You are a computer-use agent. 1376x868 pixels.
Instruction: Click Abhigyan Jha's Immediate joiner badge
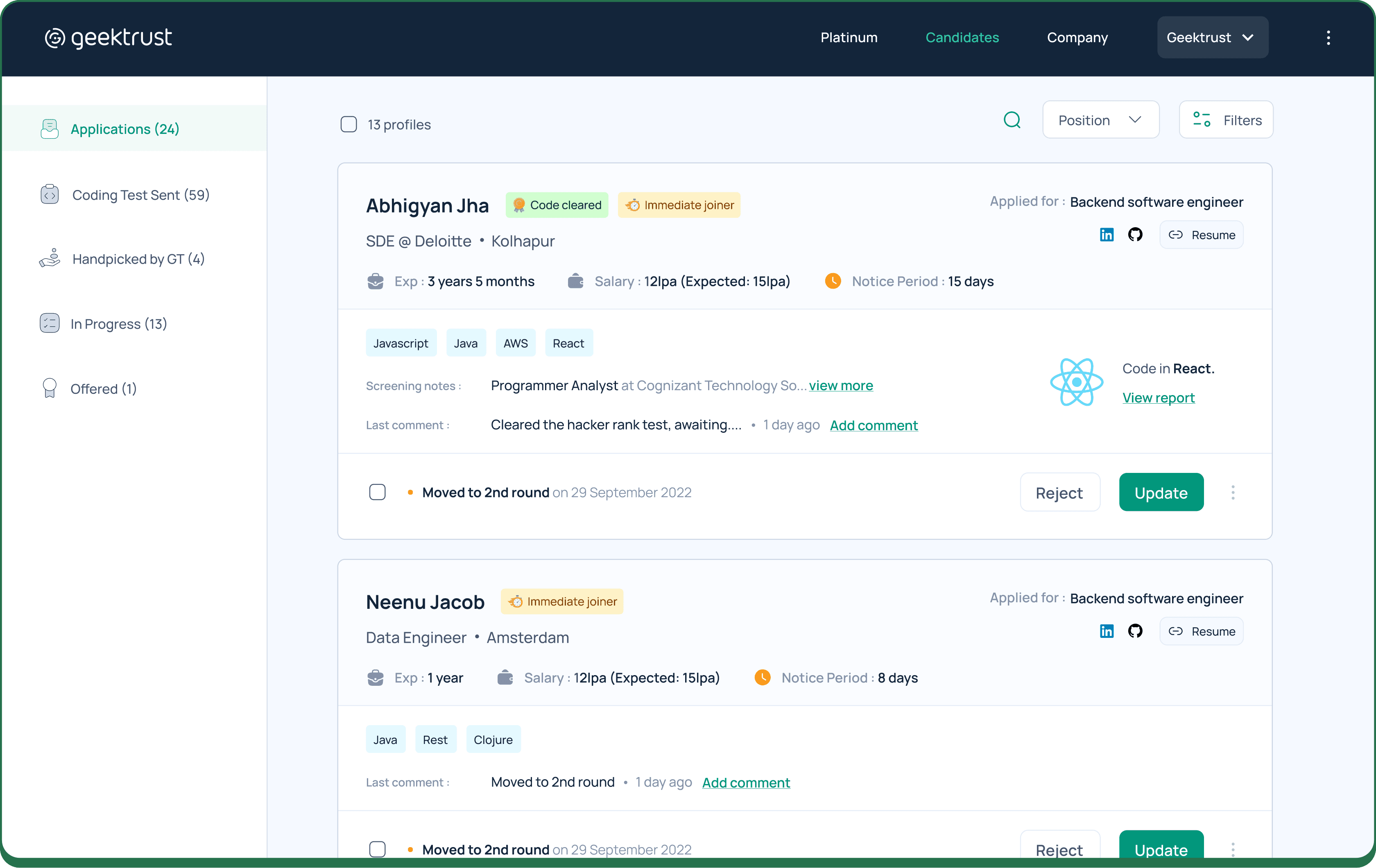(x=679, y=205)
